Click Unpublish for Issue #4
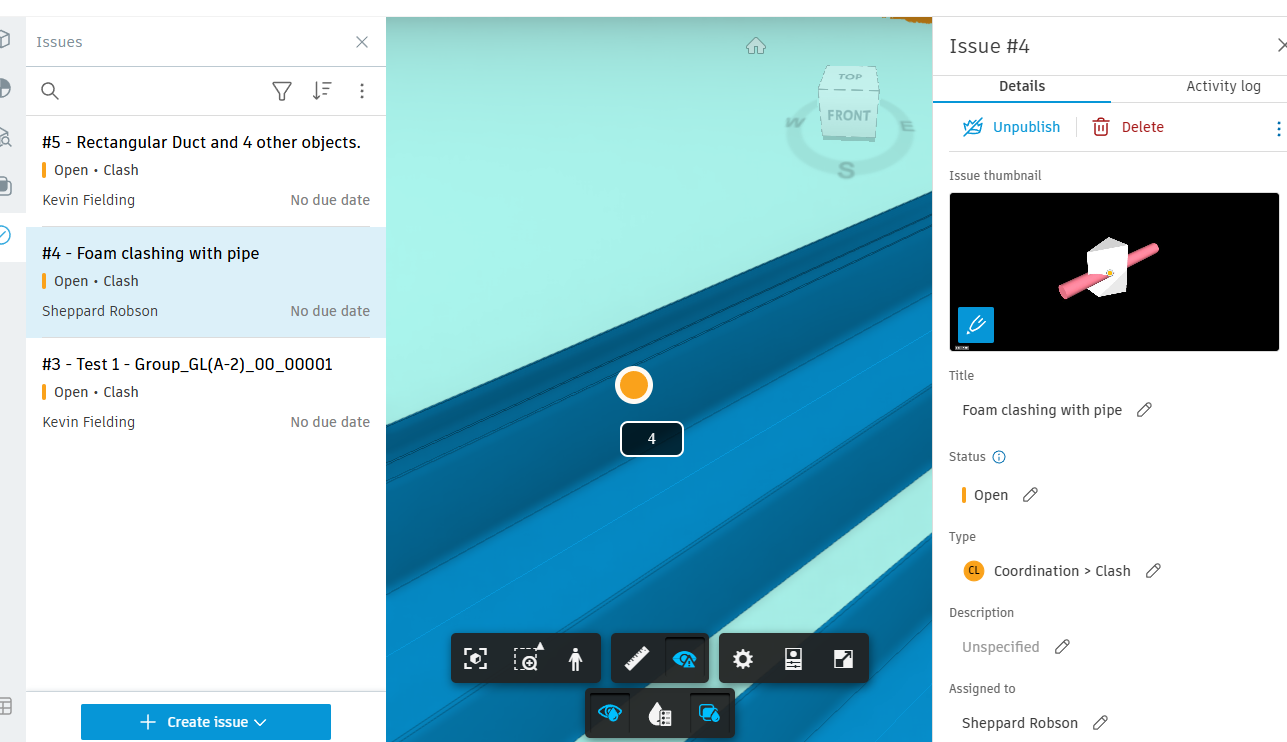1287x742 pixels. coord(1011,127)
